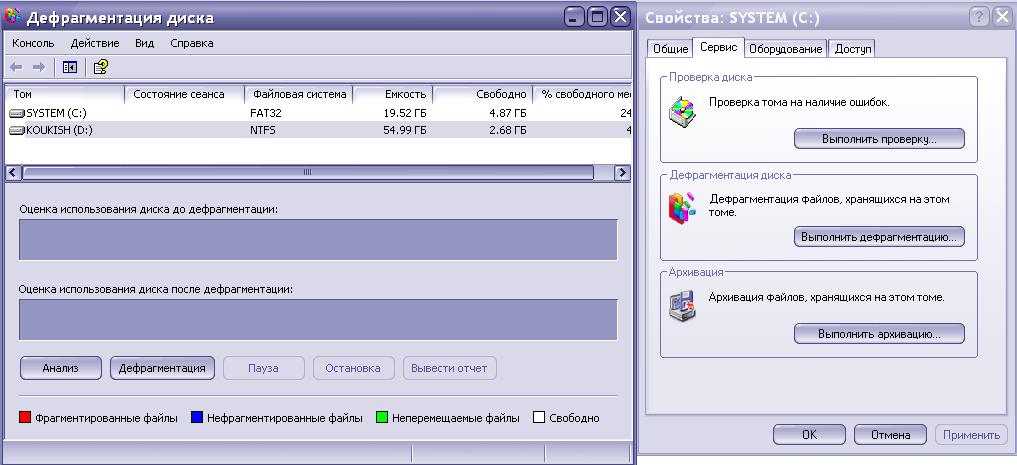
Task: Click the 4.87 ГБ free space value
Action: tap(508, 113)
